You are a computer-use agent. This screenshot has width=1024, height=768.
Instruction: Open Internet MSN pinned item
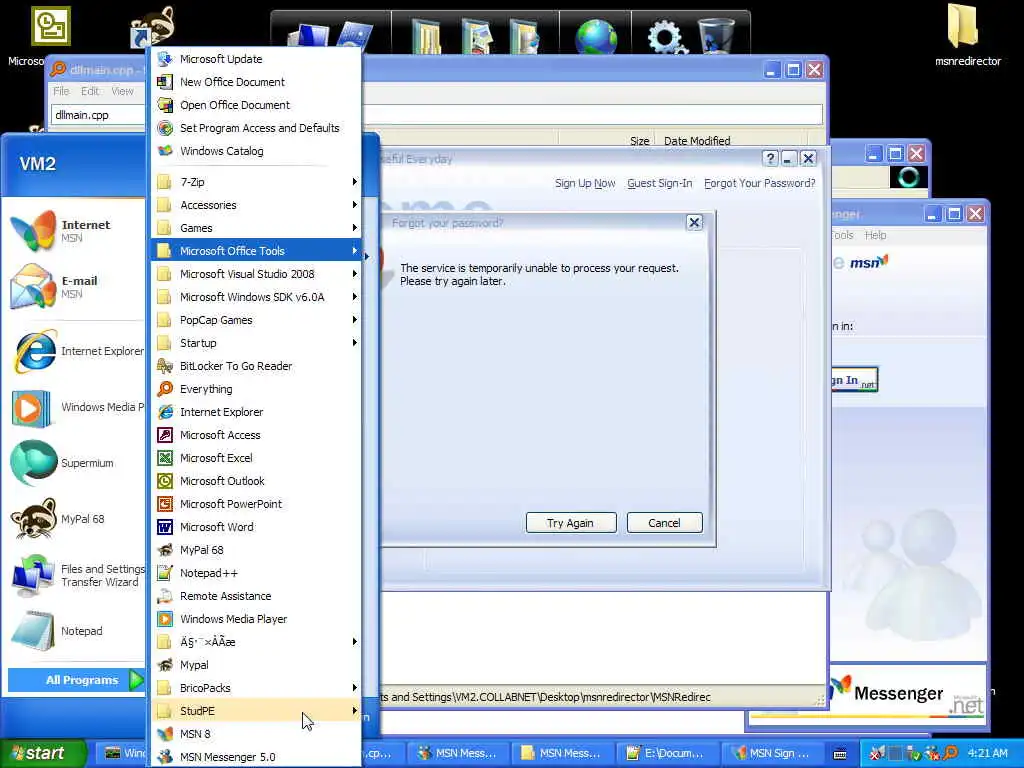click(75, 231)
